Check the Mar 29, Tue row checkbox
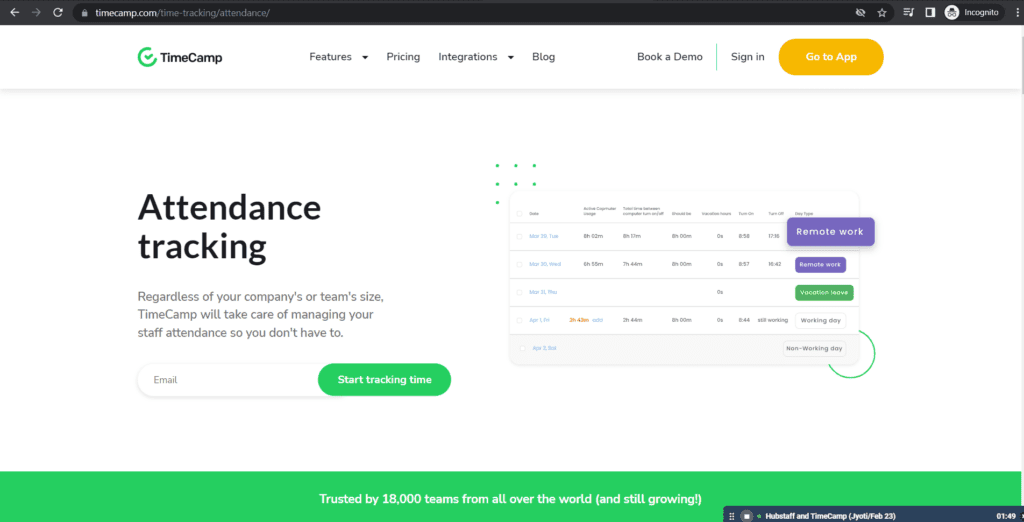 (519, 236)
